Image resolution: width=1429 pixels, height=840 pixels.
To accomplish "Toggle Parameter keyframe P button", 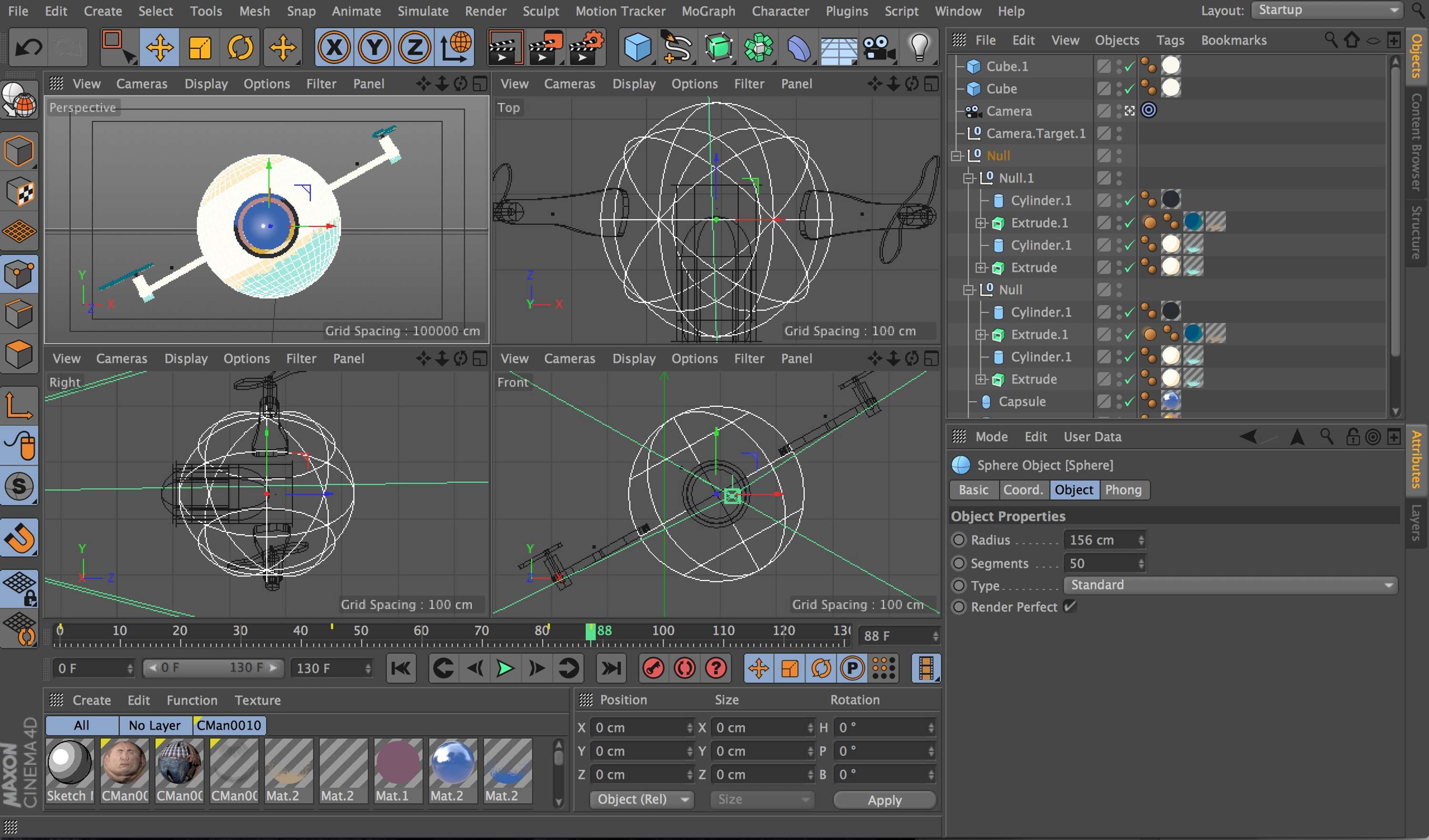I will pos(852,668).
